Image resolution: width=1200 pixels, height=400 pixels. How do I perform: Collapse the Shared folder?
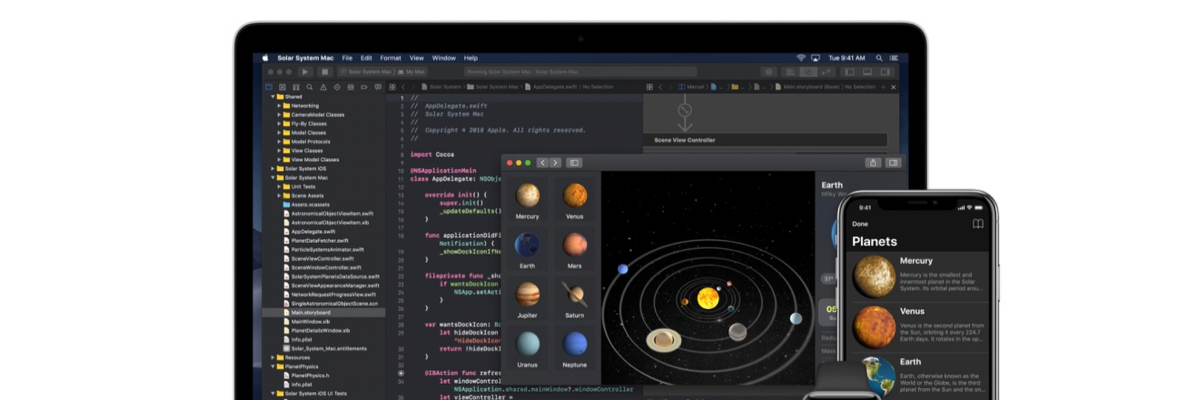pos(272,97)
